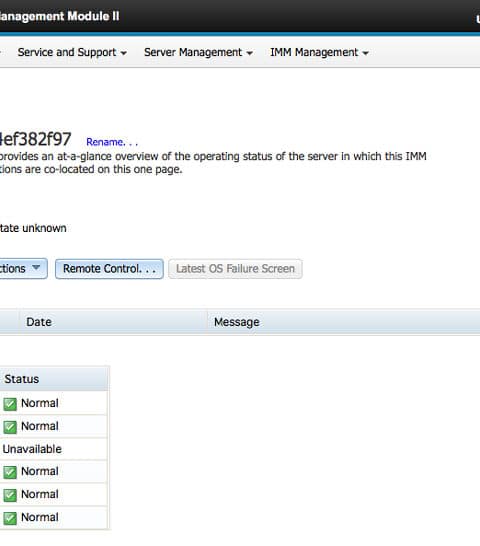Open the Server Management menu
The height and width of the screenshot is (546, 480).
coord(198,53)
